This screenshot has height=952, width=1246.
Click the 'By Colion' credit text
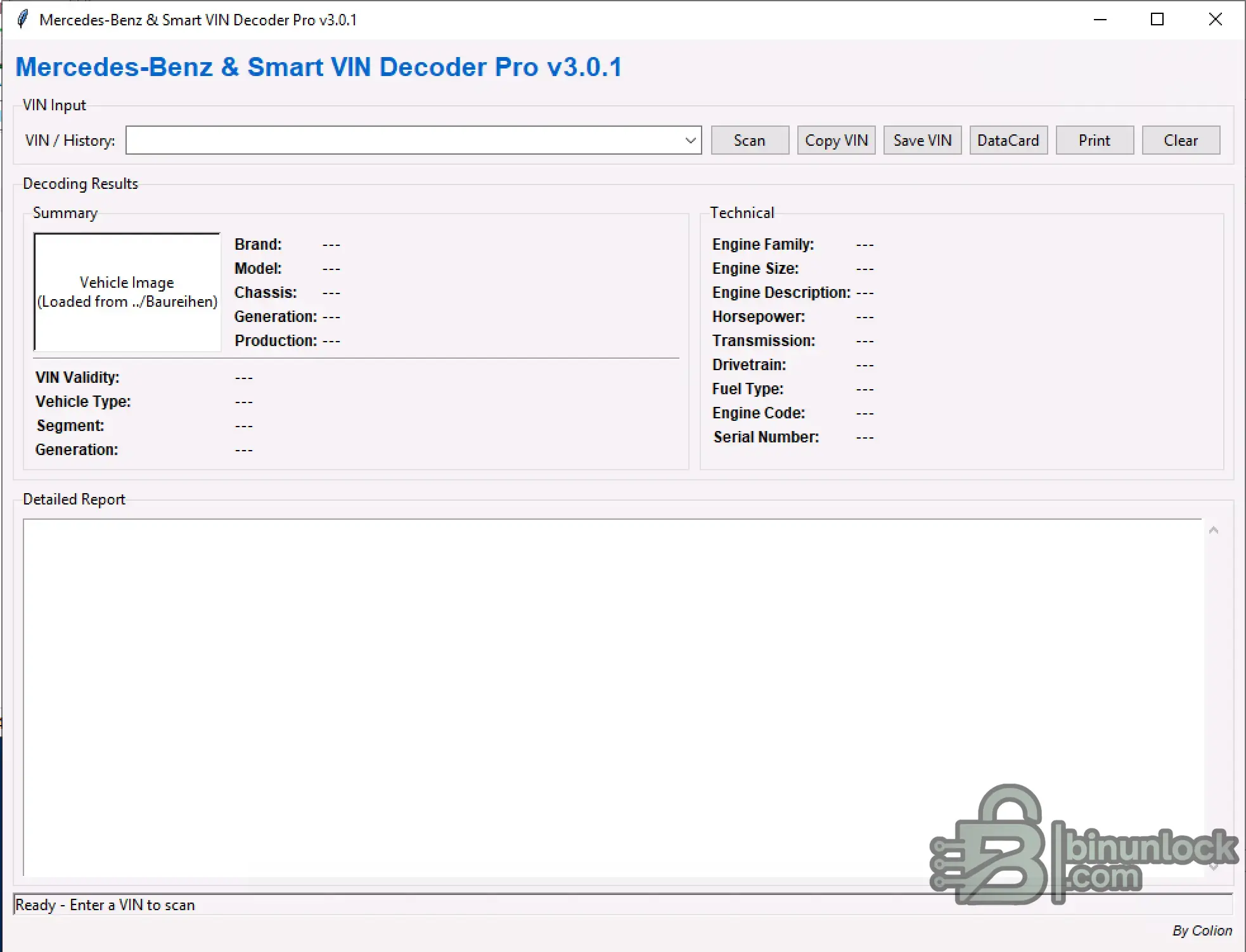click(1202, 930)
